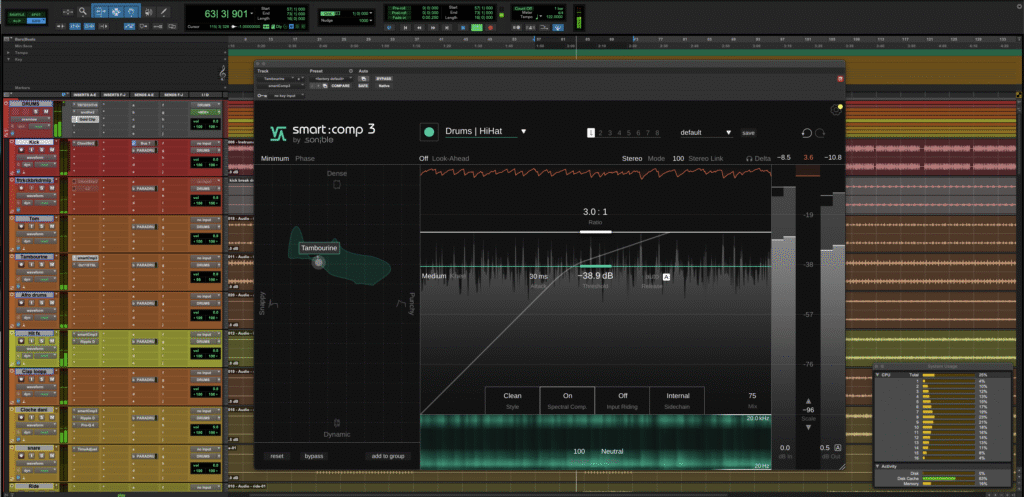The image size is (1024, 497).
Task: Click the reset button
Action: point(277,456)
